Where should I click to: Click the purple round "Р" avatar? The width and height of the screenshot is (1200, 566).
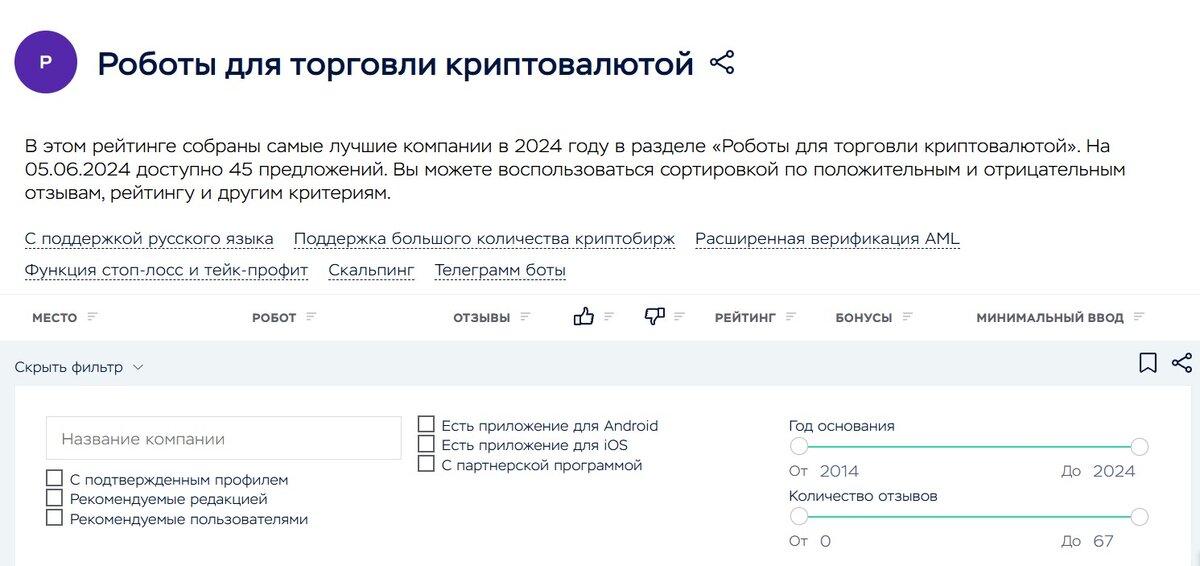46,62
